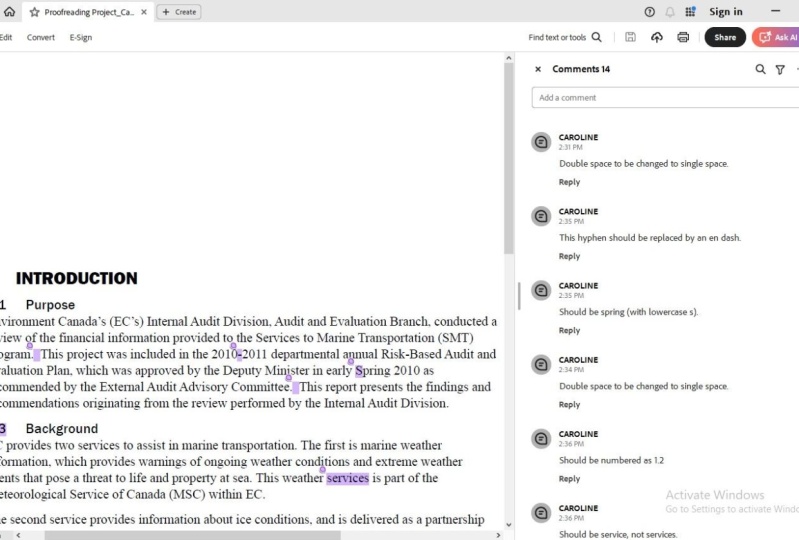Click the Add a comment field
799x540 pixels.
tap(665, 97)
